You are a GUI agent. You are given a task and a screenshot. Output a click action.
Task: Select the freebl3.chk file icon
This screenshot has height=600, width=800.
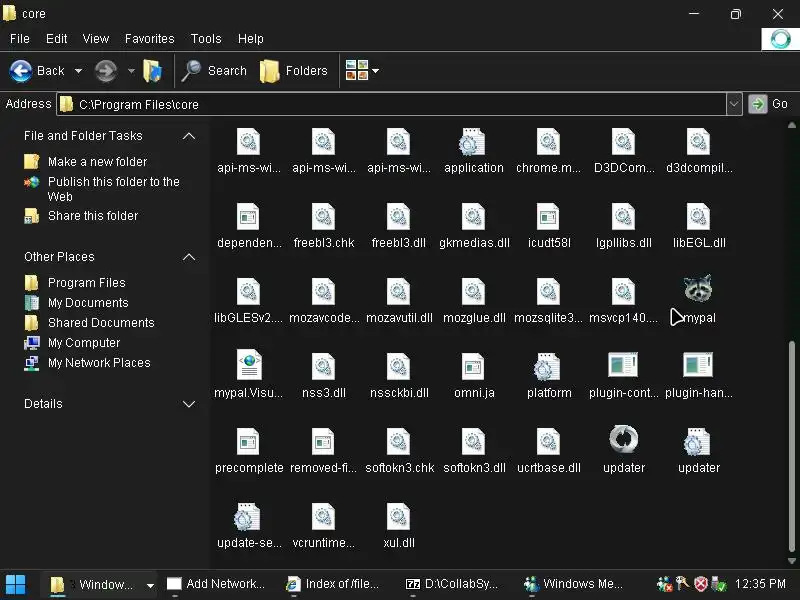(323, 217)
